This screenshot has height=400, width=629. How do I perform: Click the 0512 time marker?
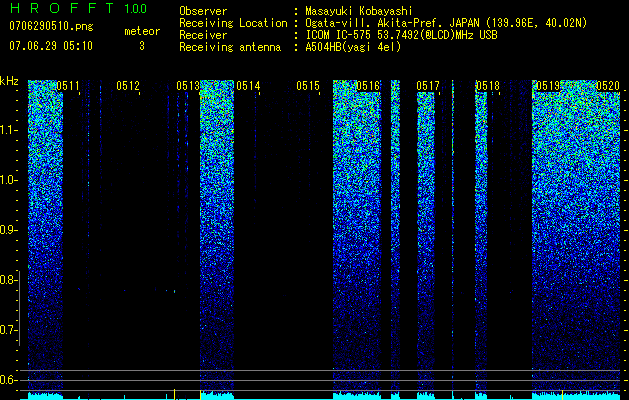point(128,86)
